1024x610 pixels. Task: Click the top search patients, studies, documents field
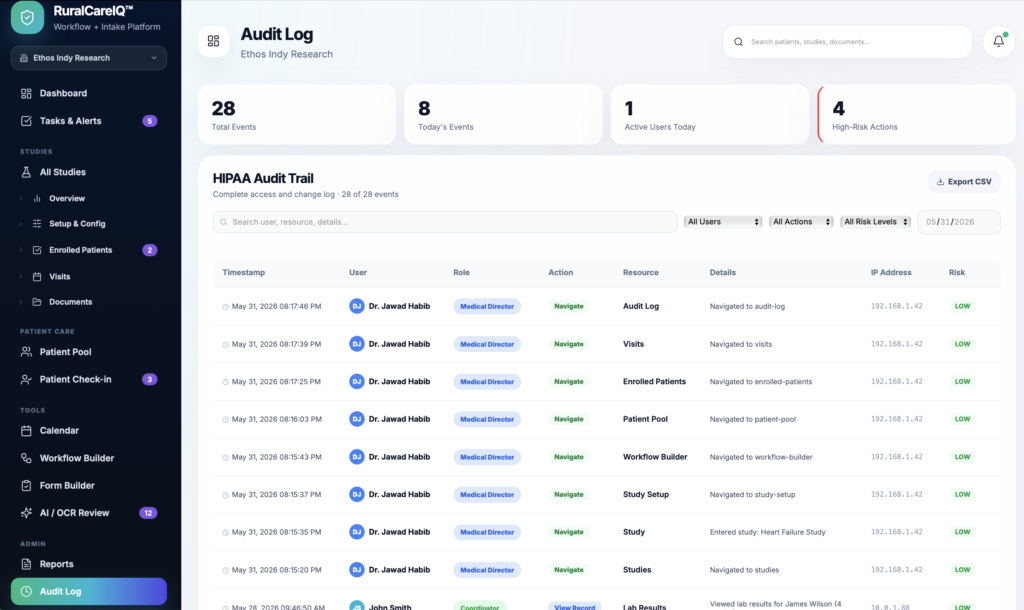point(848,42)
